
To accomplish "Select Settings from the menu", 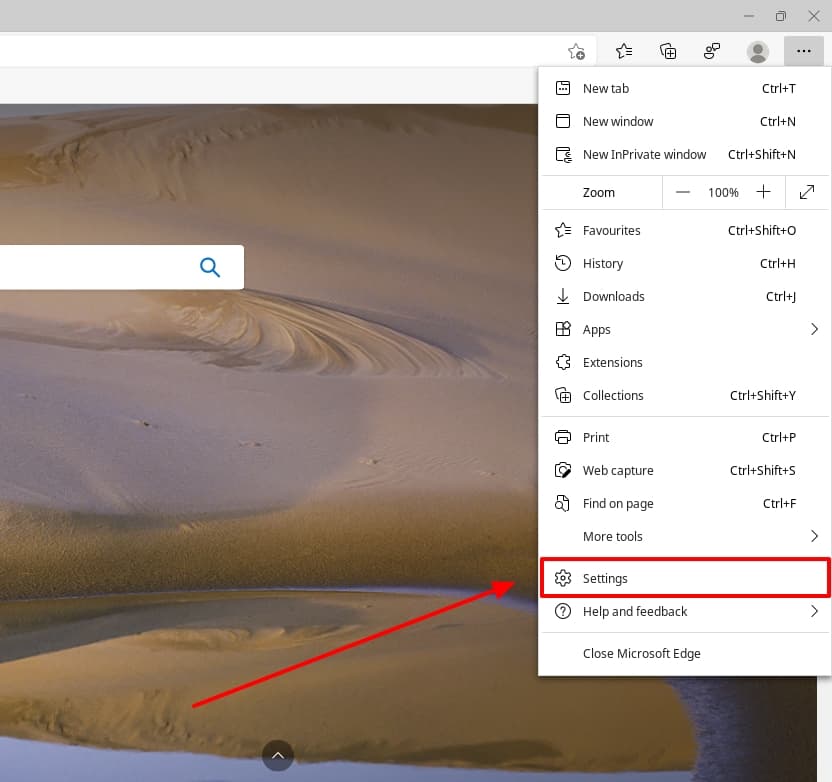I will [606, 578].
